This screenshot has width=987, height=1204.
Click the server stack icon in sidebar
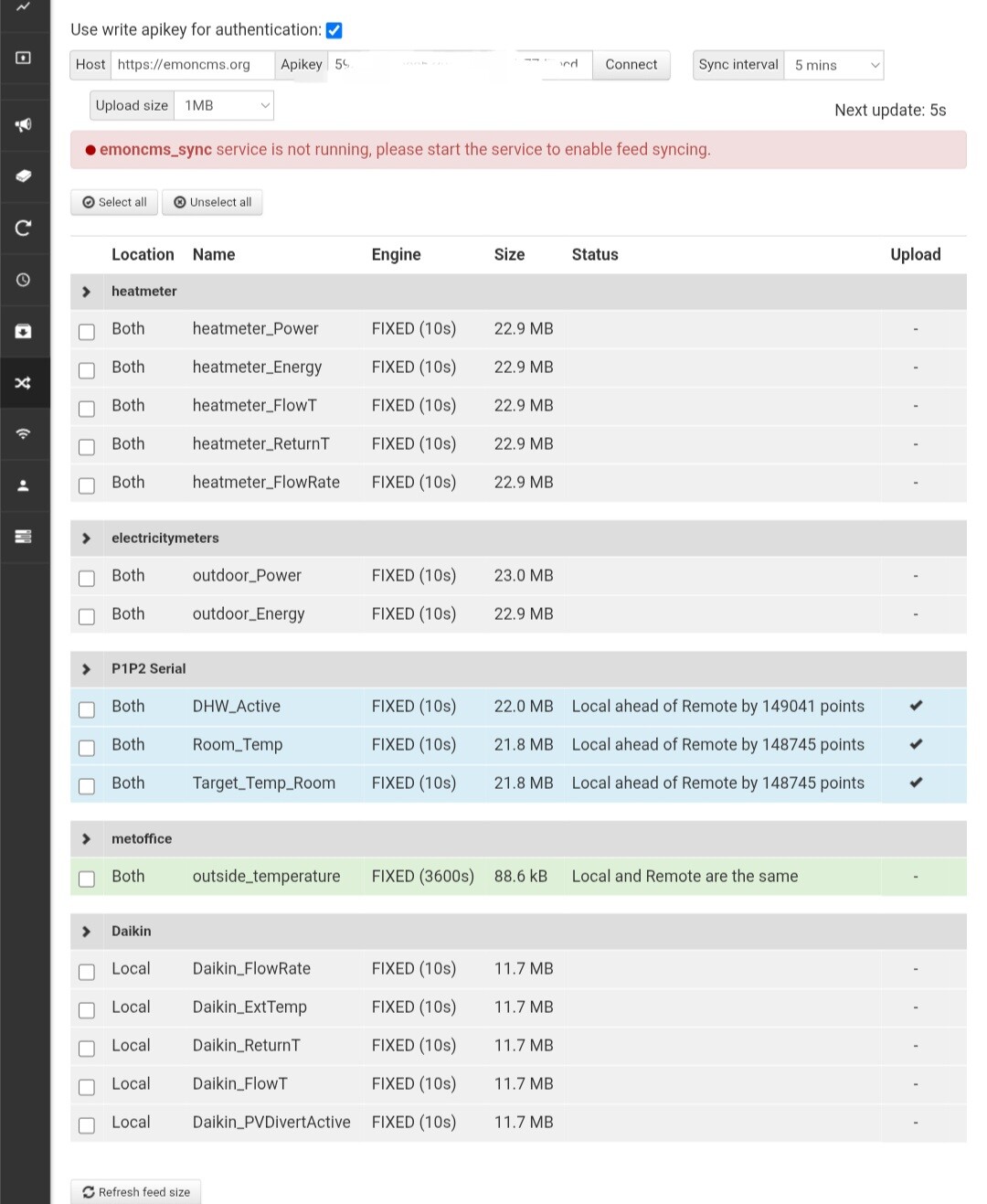pyautogui.click(x=24, y=537)
